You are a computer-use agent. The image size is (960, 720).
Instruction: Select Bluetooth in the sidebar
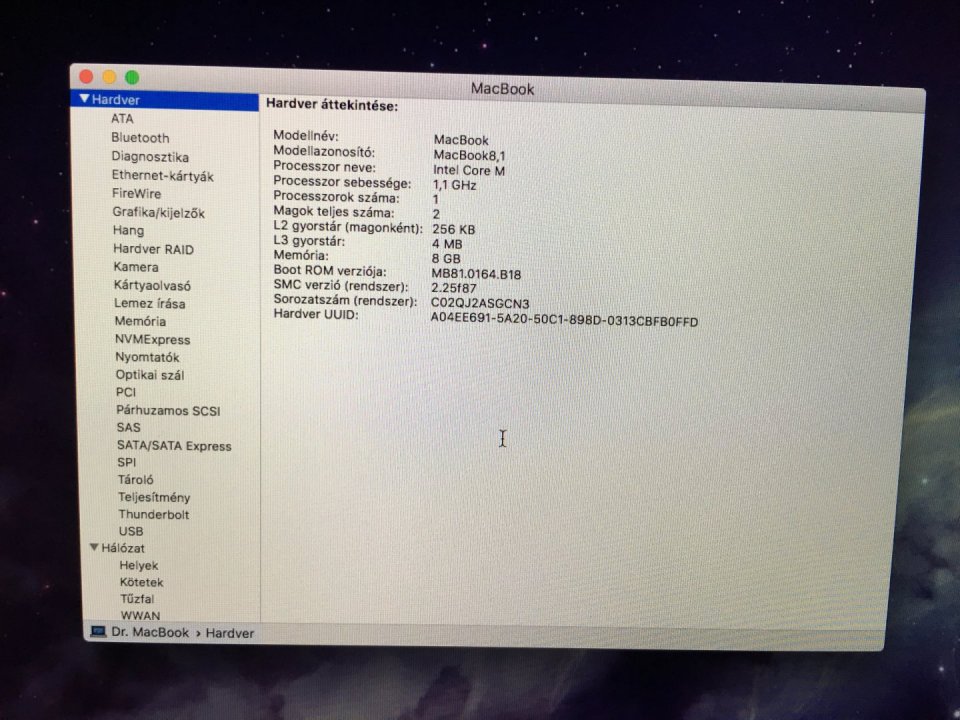(x=140, y=138)
